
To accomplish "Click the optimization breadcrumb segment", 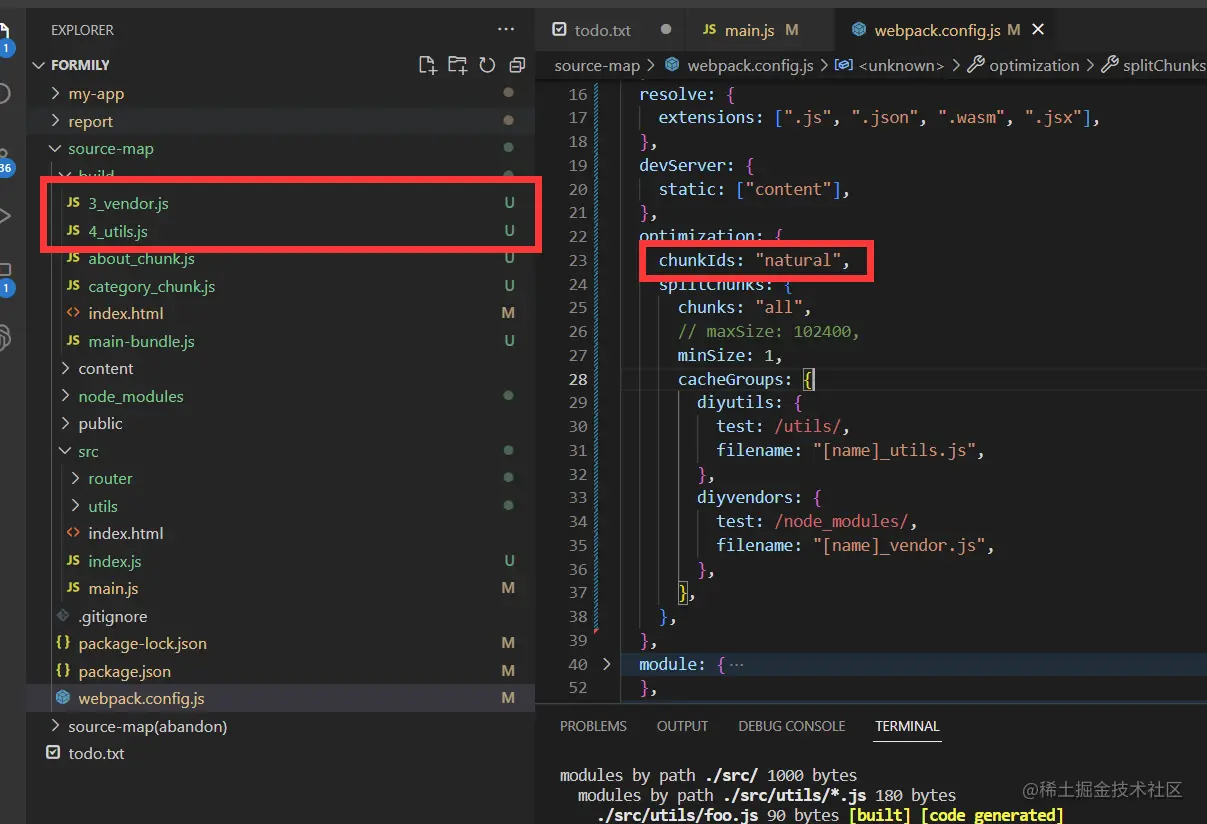I will click(1034, 65).
